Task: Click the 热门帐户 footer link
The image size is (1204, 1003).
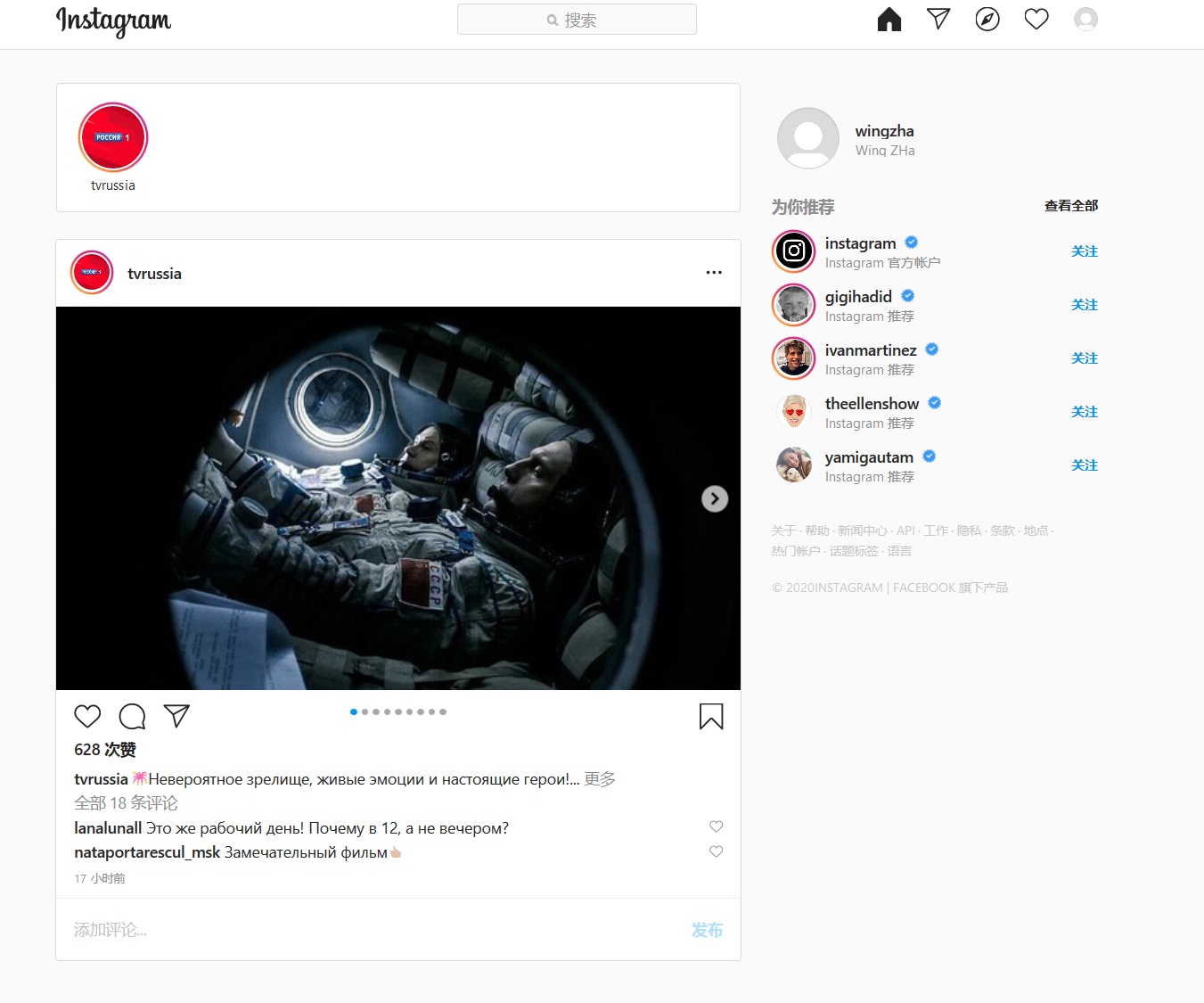Action: [796, 551]
